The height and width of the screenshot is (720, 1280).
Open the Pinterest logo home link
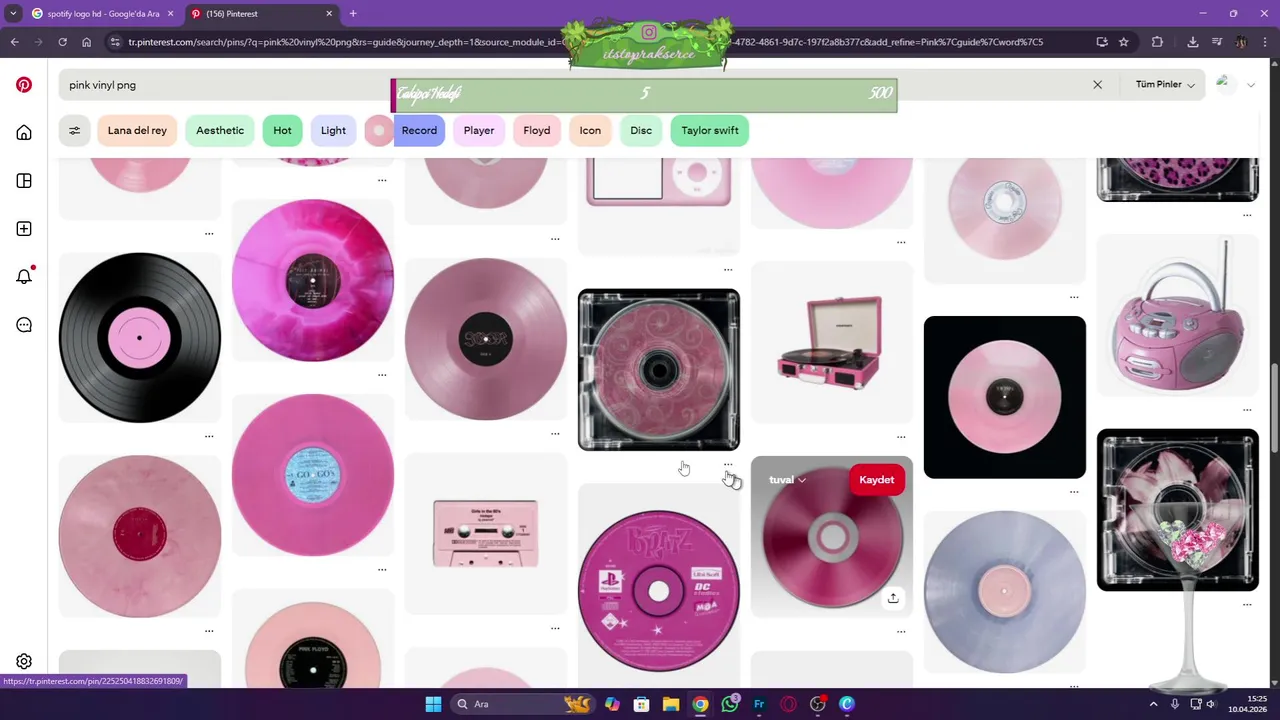24,85
